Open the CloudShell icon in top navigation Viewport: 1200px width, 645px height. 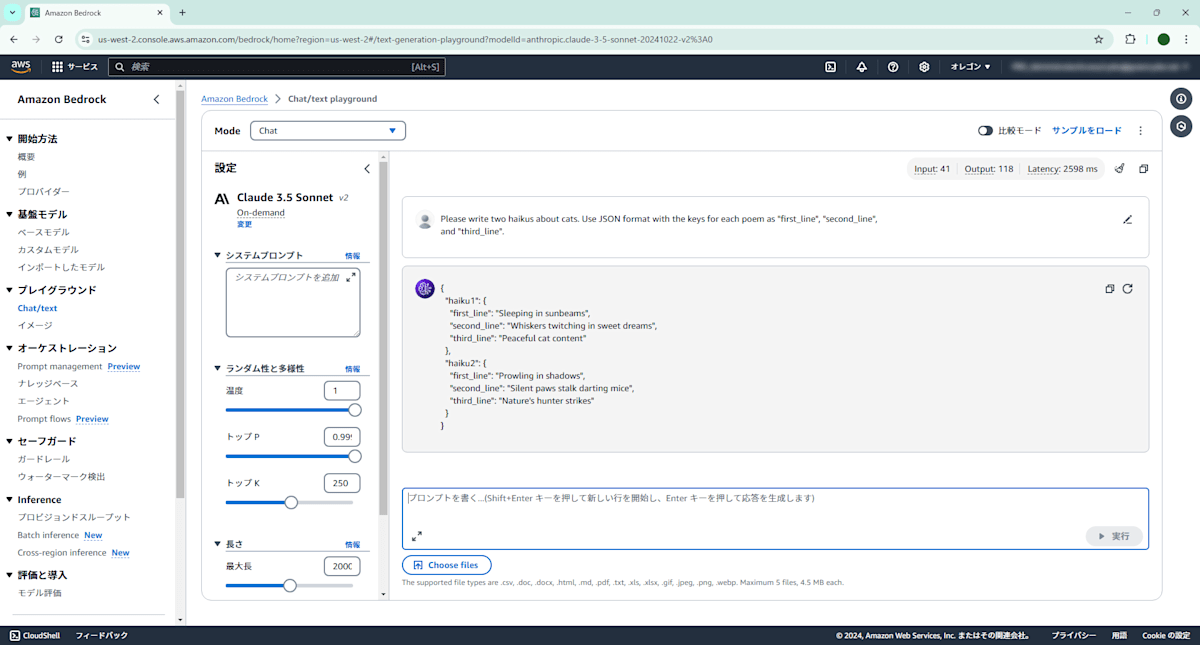[830, 67]
